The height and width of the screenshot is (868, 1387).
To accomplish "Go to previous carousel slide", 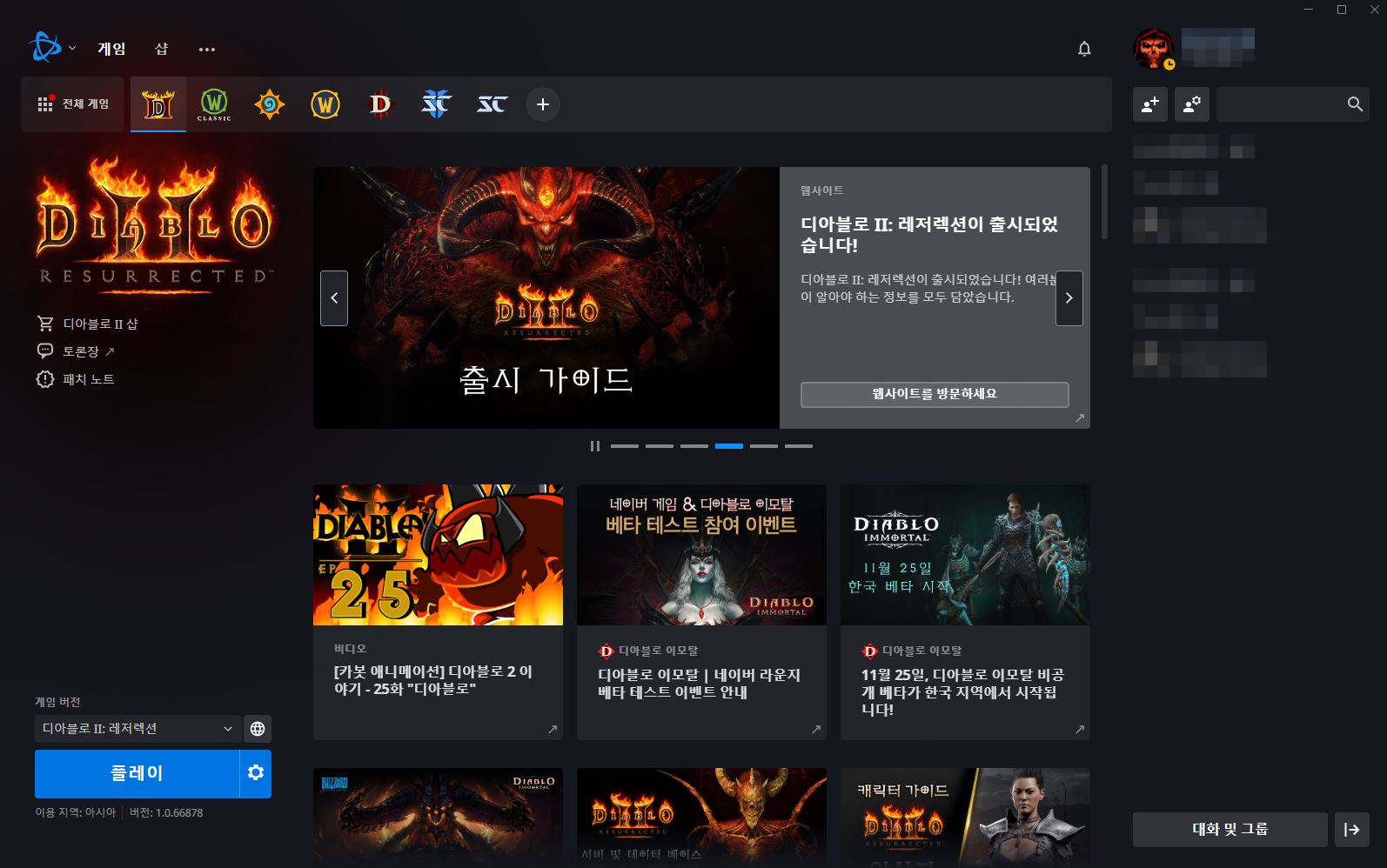I will pyautogui.click(x=334, y=298).
